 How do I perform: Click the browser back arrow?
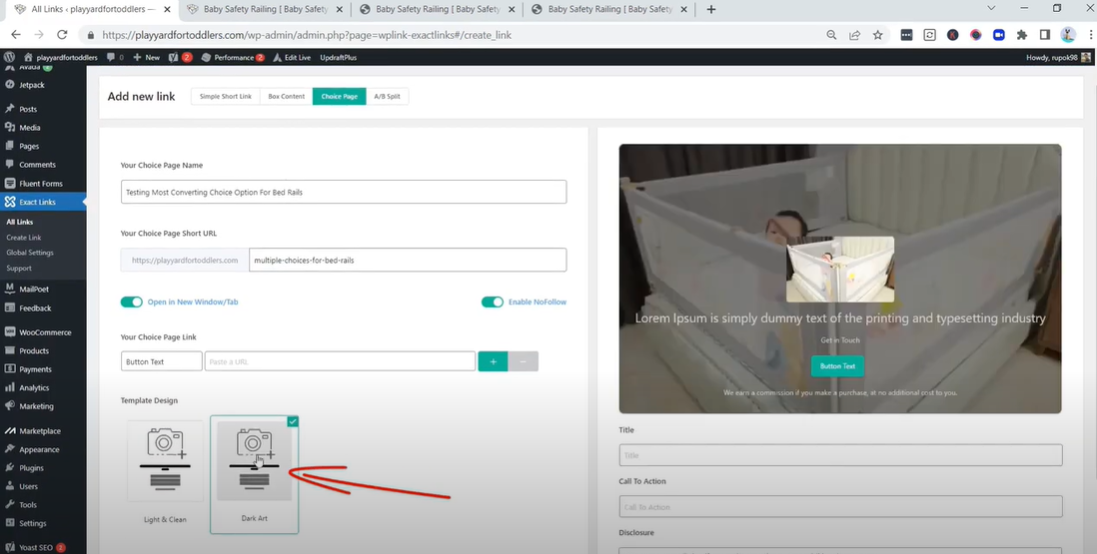pos(16,35)
